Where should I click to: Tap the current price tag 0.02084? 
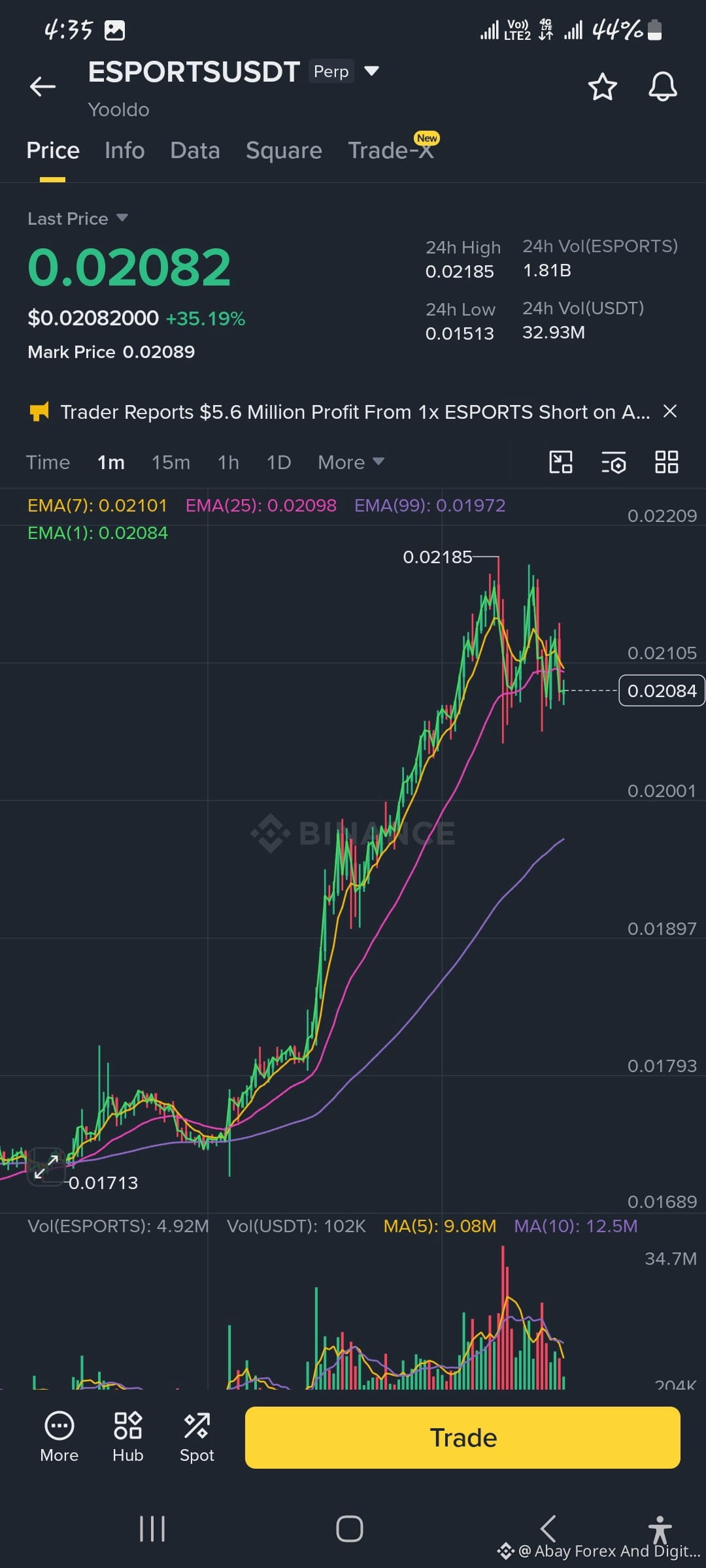(662, 691)
